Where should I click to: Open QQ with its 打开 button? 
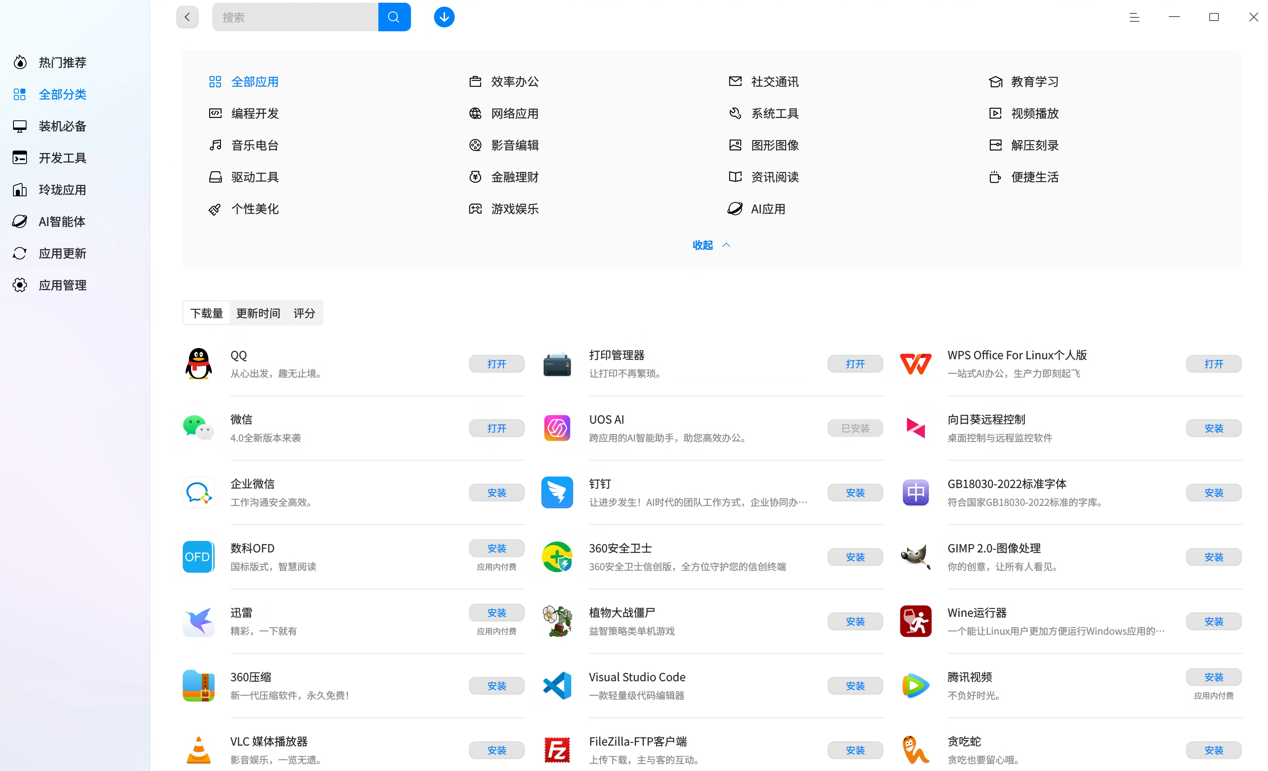click(x=497, y=364)
